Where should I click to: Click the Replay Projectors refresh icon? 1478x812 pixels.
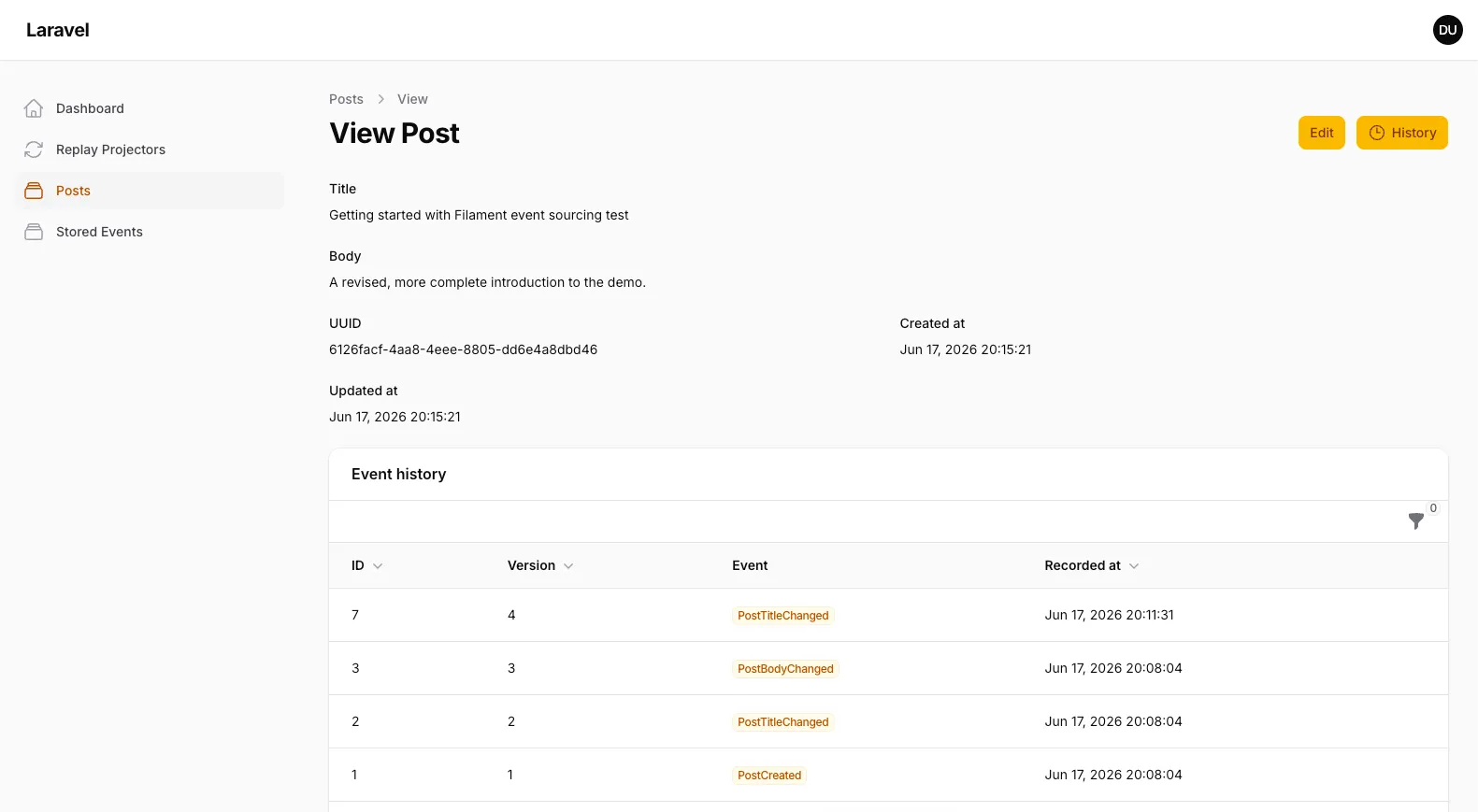34,150
